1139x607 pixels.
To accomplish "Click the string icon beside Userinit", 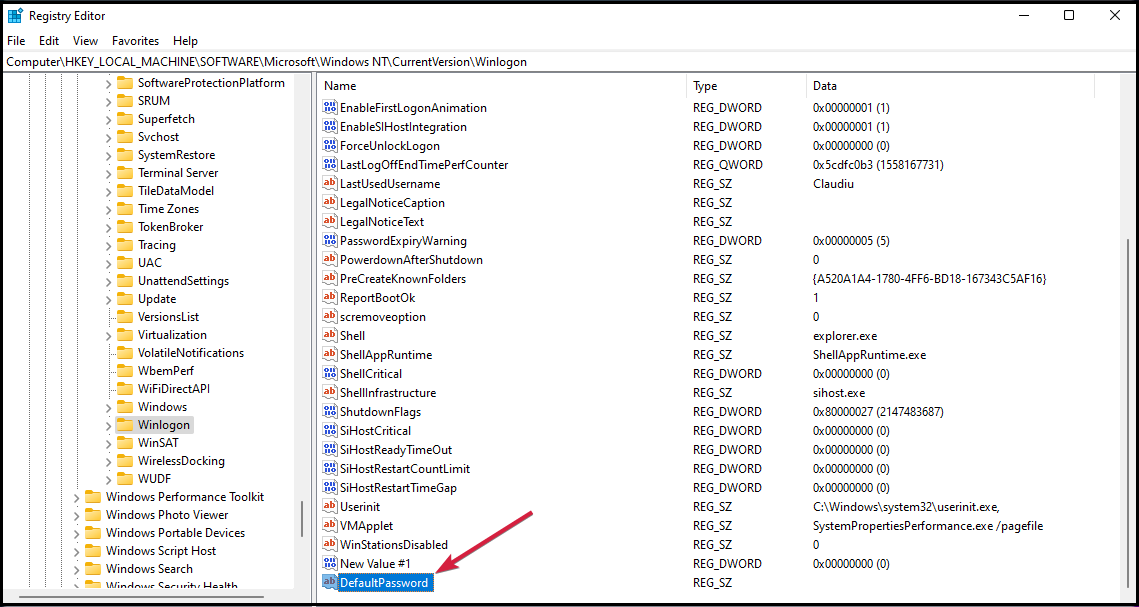I will 330,506.
